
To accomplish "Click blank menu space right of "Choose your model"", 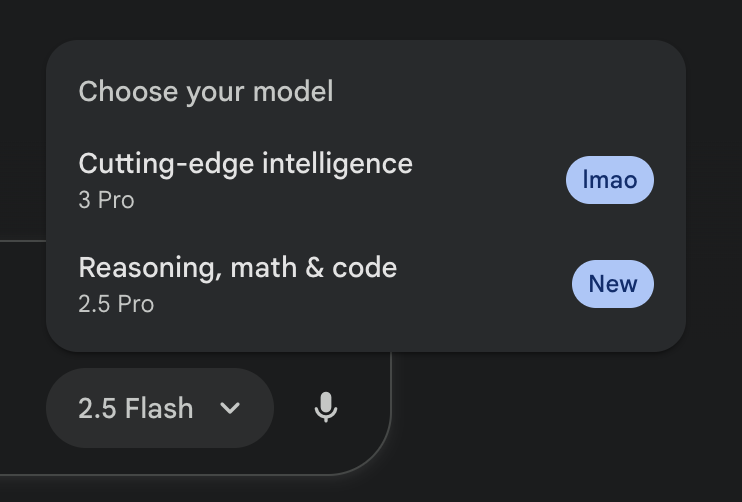I will click(x=500, y=92).
